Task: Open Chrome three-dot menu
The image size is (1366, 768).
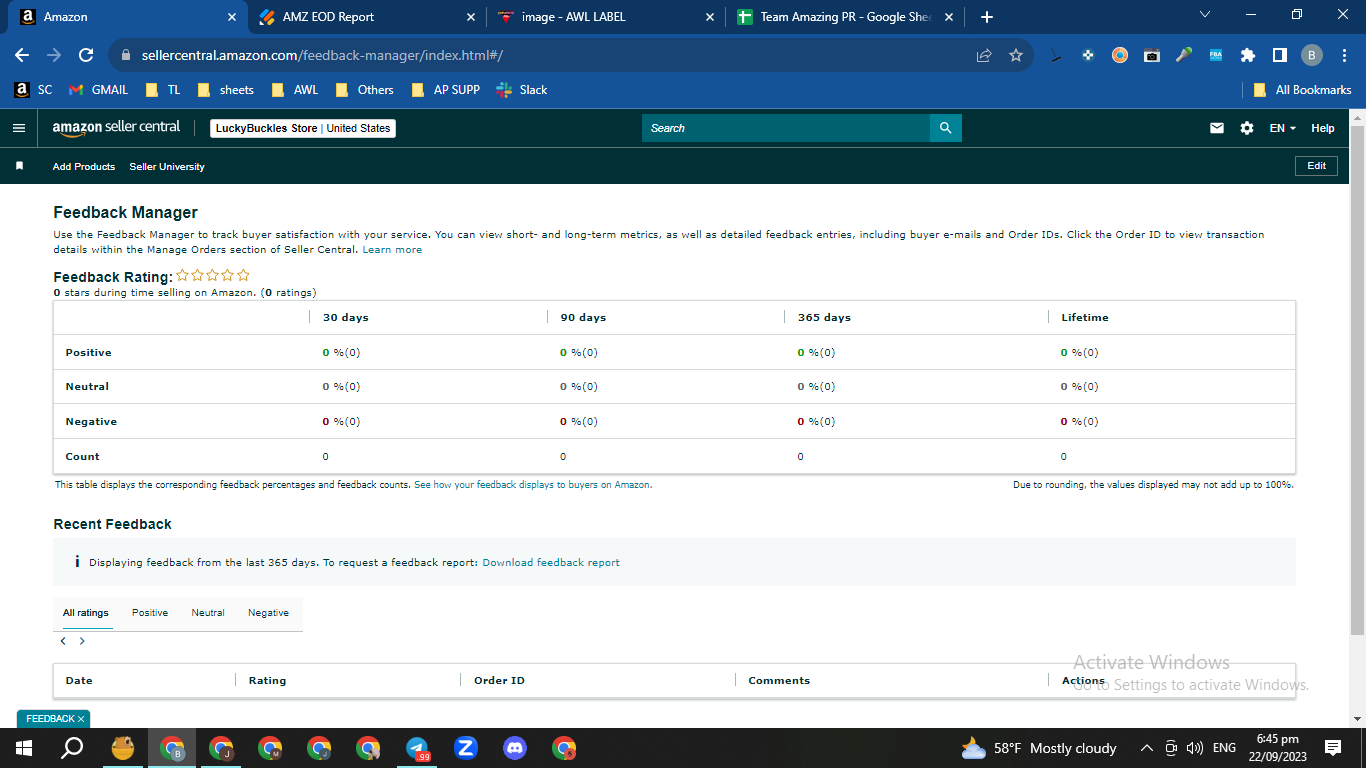Action: [x=1343, y=55]
